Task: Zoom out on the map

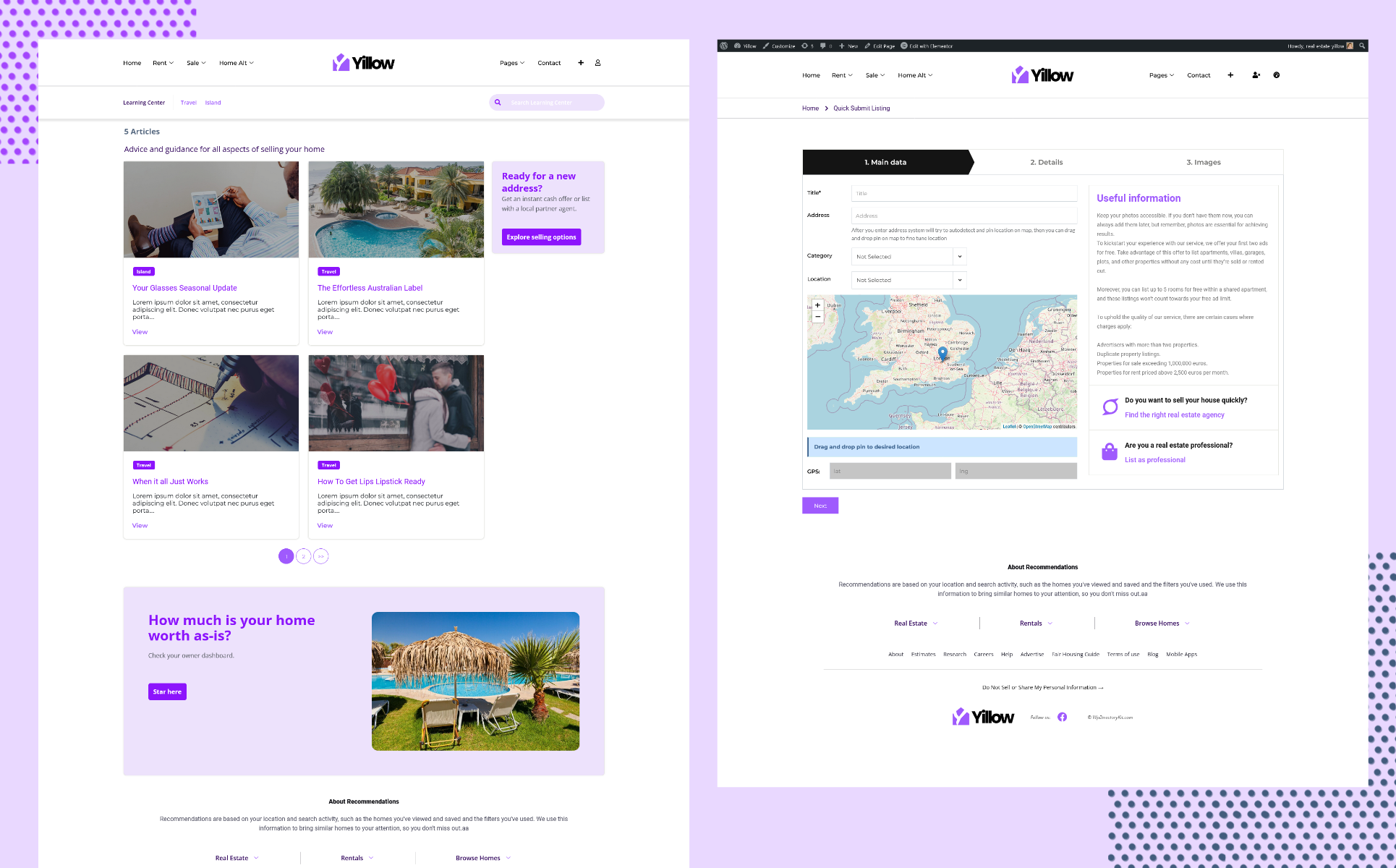Action: (x=818, y=317)
